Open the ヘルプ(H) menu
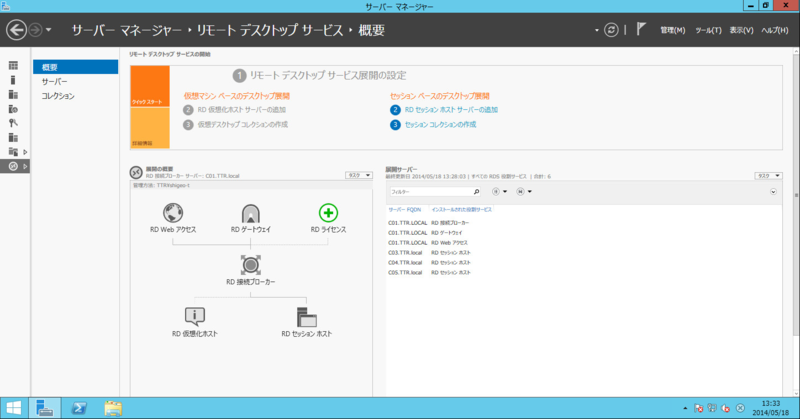Screen dimensions: 800x419 [x=774, y=31]
